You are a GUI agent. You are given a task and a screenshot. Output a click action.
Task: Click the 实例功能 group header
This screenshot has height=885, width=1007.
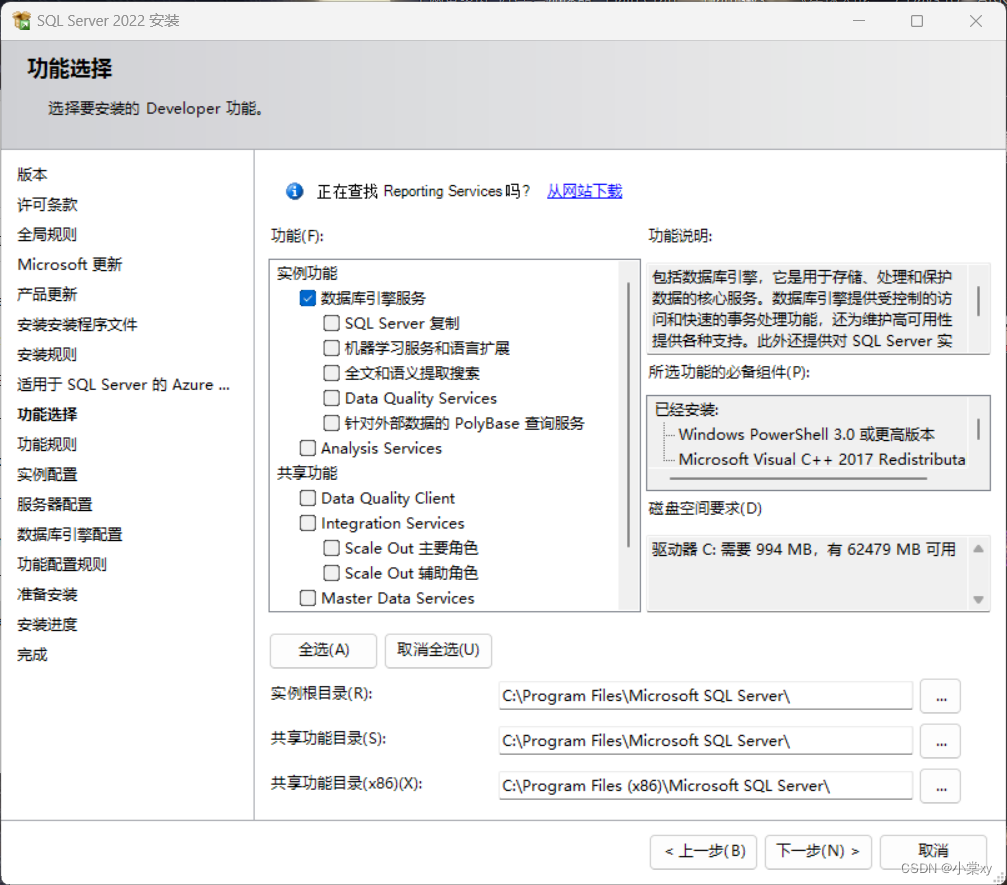(307, 274)
